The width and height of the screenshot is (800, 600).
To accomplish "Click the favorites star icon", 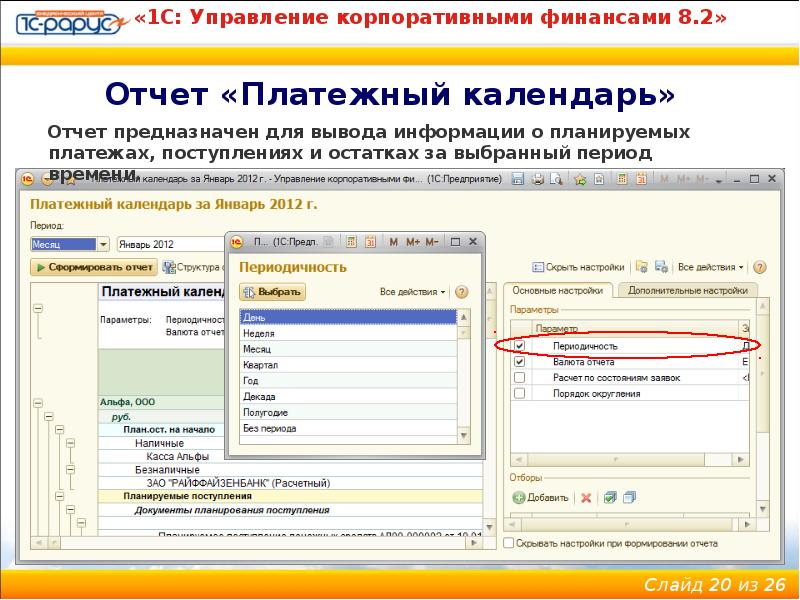I will click(x=580, y=182).
